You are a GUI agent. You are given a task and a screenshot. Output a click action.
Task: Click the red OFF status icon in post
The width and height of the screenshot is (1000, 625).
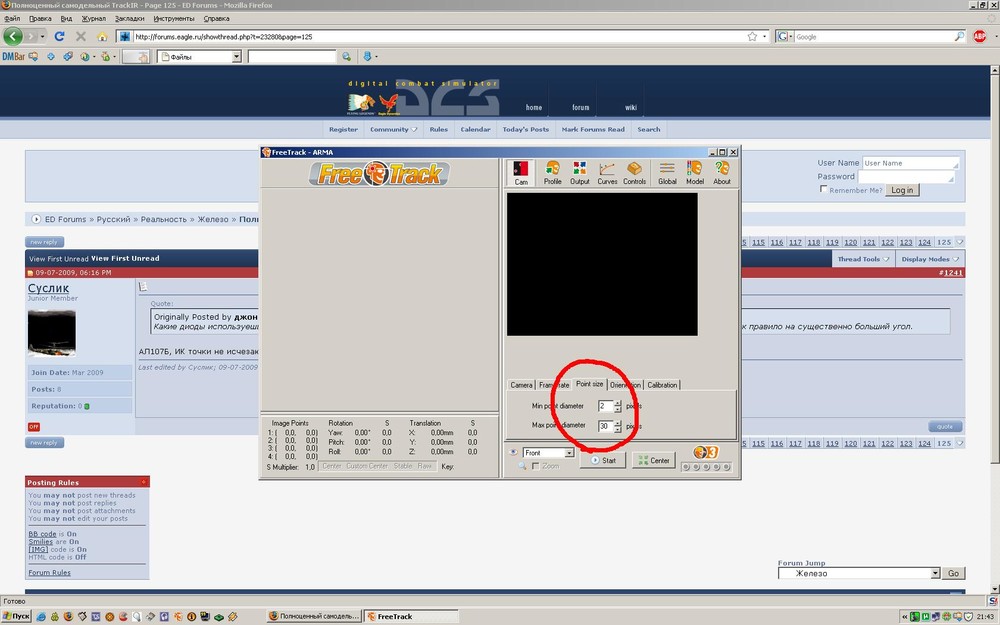coord(34,427)
